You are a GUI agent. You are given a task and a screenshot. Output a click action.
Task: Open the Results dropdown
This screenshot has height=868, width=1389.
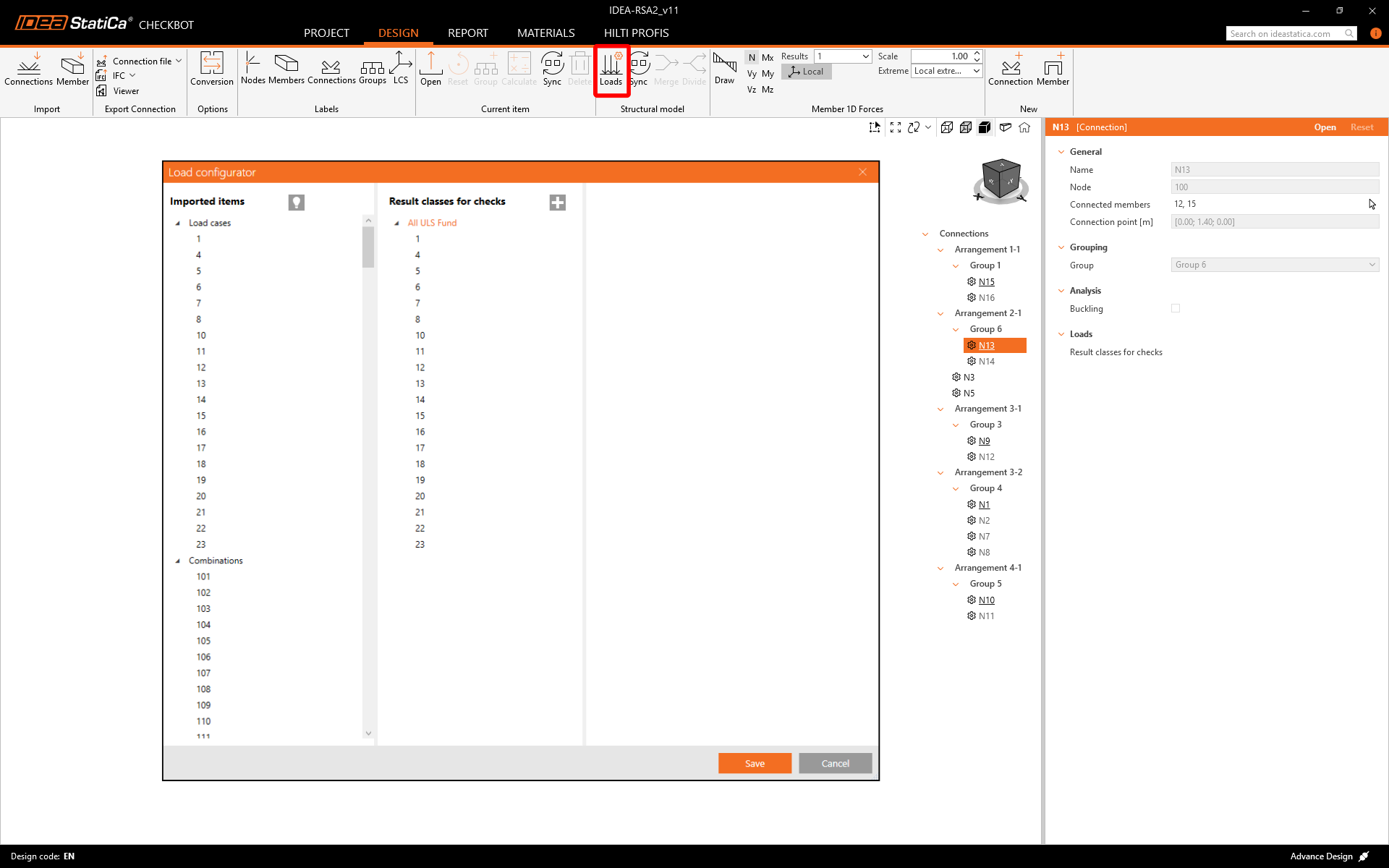(x=843, y=56)
